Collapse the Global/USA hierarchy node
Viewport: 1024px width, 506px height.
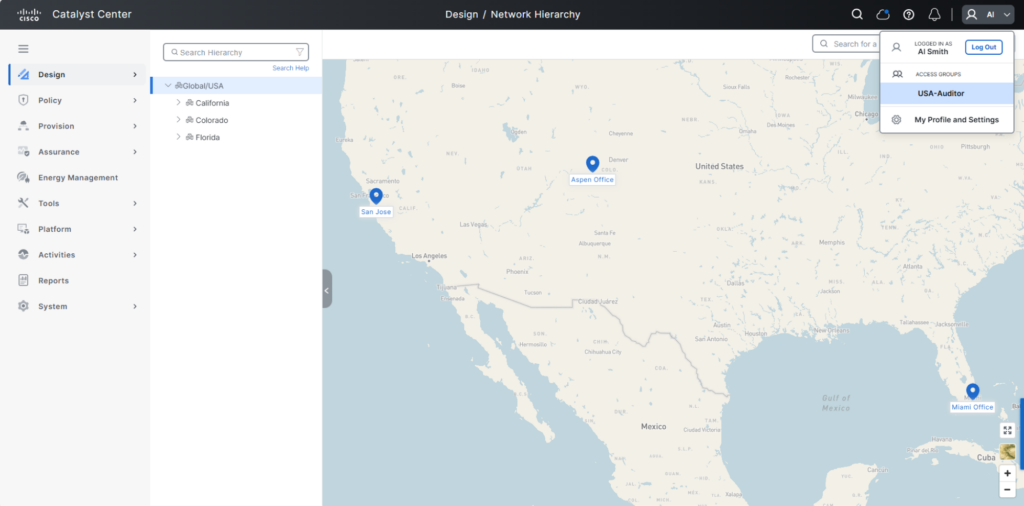168,86
